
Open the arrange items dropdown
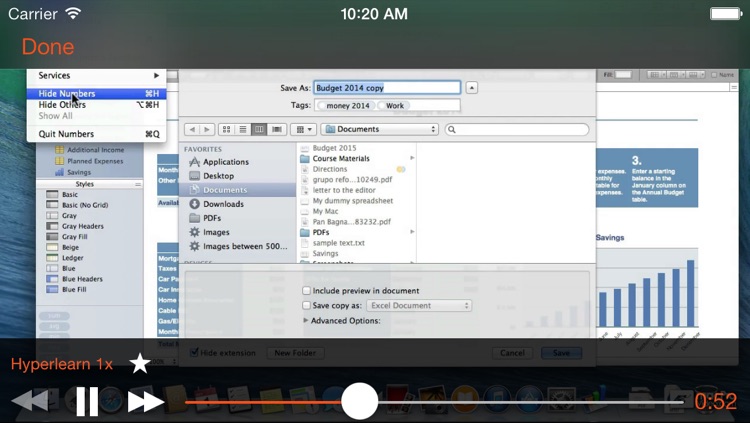pyautogui.click(x=303, y=129)
